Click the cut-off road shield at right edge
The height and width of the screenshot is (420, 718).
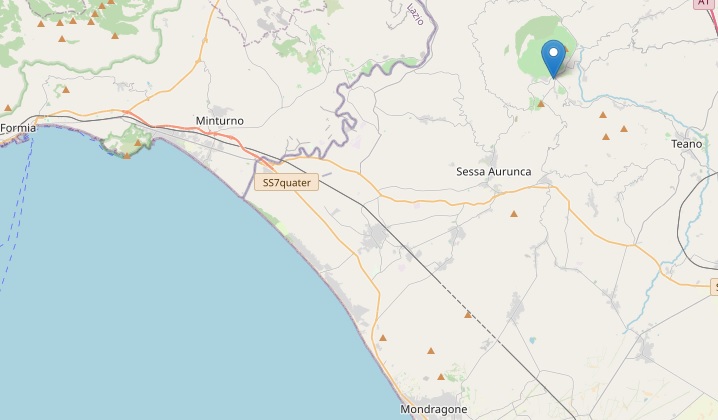[714, 287]
